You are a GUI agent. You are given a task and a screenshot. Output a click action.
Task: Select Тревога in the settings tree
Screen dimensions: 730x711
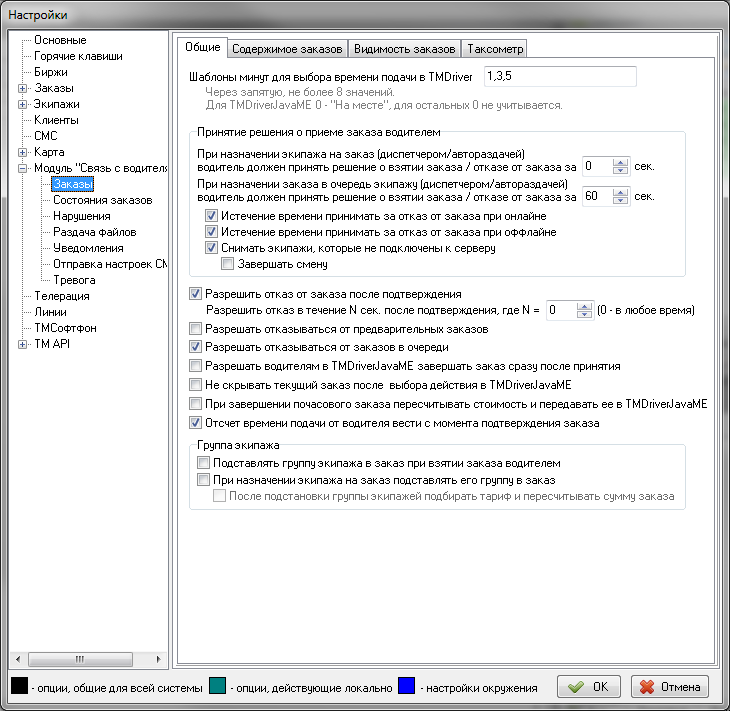74,280
